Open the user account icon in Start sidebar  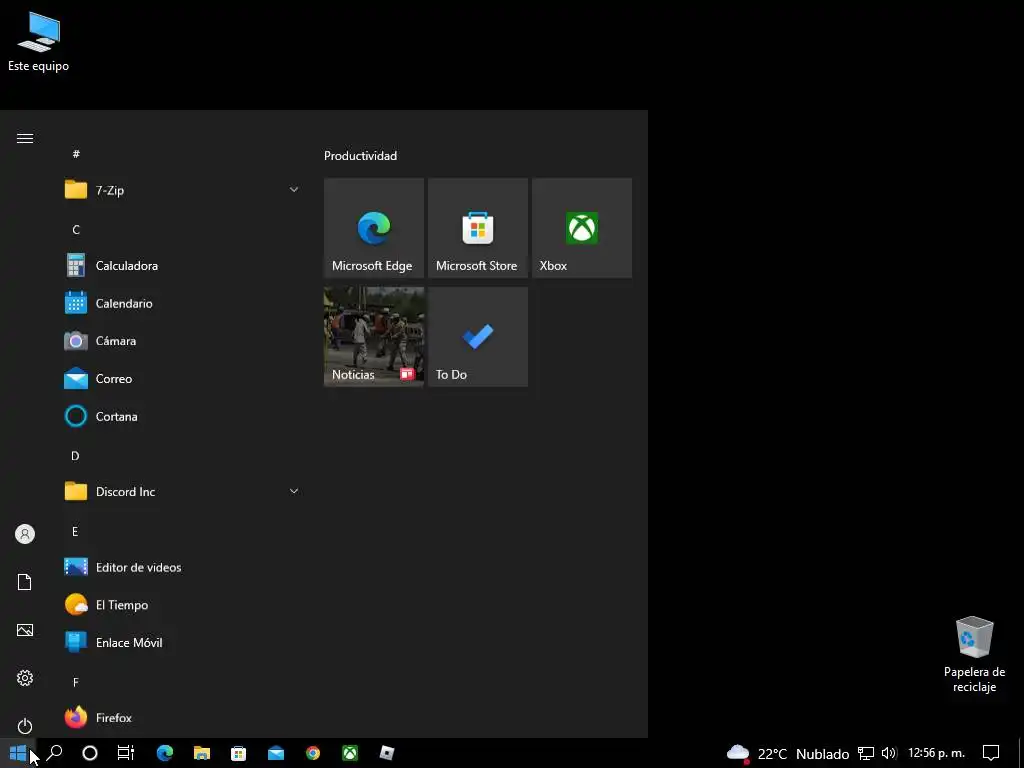coord(25,534)
